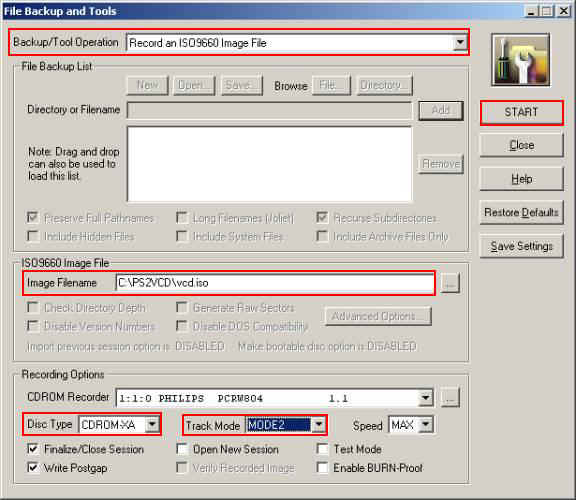Click Restore Defaults

521,212
